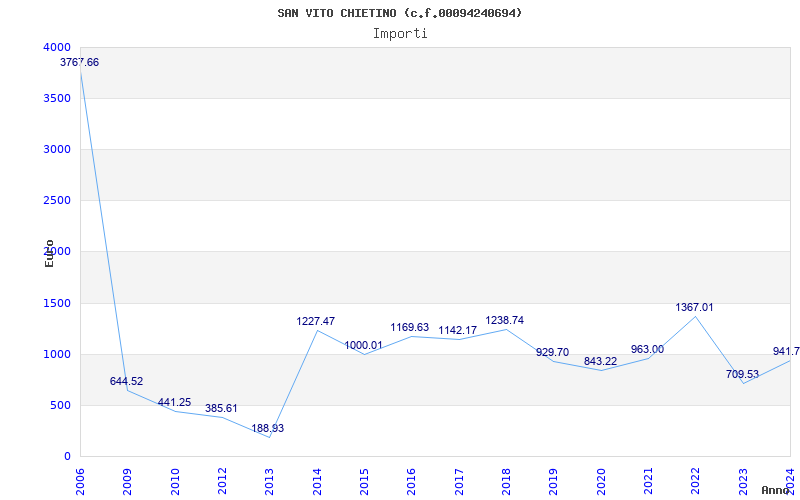The width and height of the screenshot is (800, 500).
Task: Click the 2006 year tick label
Action: (x=81, y=480)
